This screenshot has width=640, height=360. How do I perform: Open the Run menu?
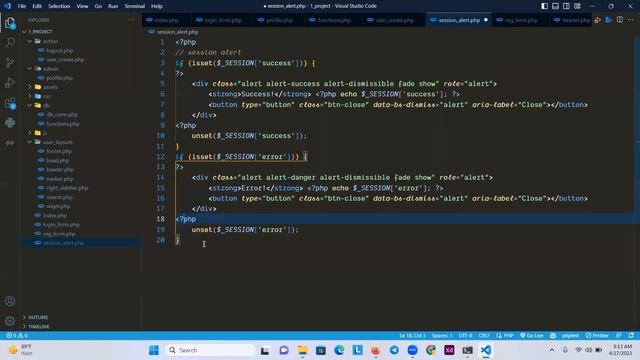[x=113, y=6]
